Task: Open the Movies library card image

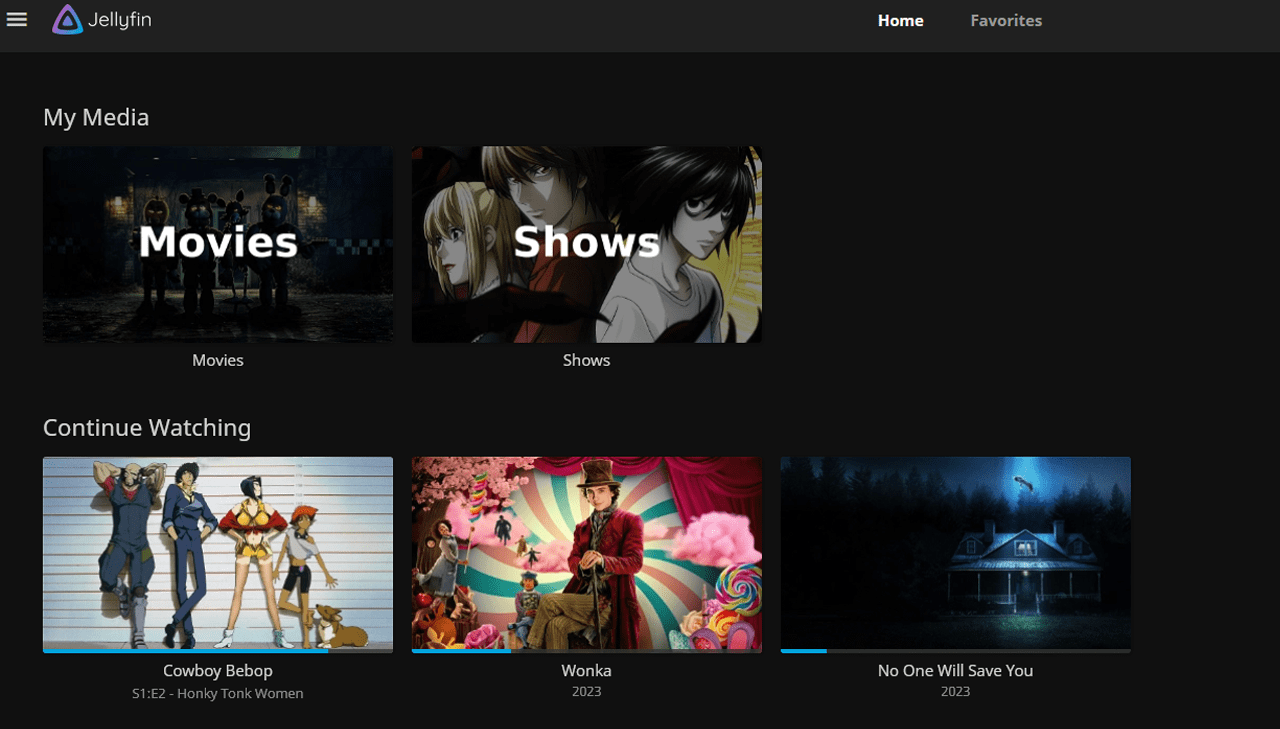Action: [x=218, y=244]
